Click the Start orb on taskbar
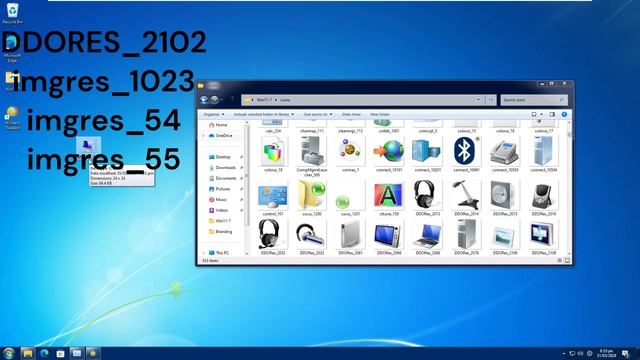 pos(9,353)
